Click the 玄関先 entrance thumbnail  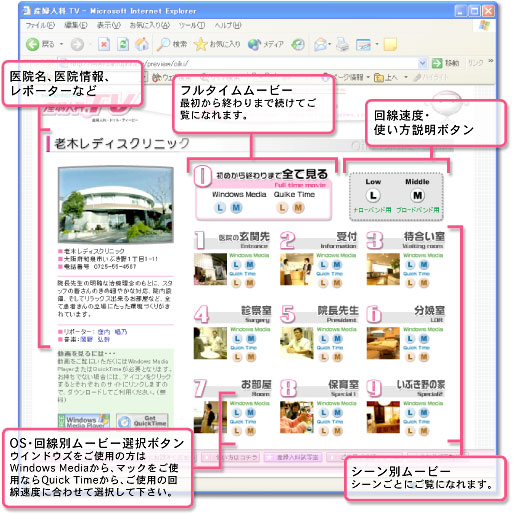click(210, 269)
